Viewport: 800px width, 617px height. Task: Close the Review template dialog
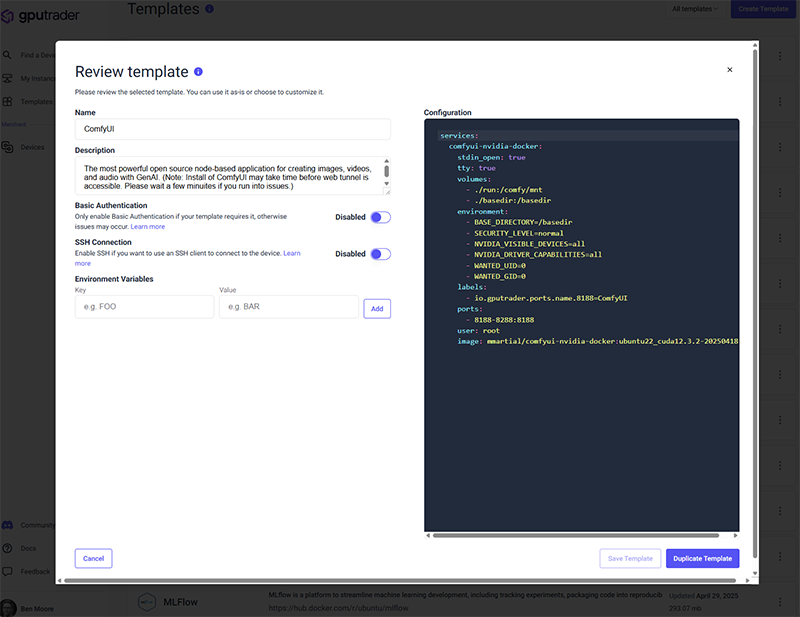point(730,70)
